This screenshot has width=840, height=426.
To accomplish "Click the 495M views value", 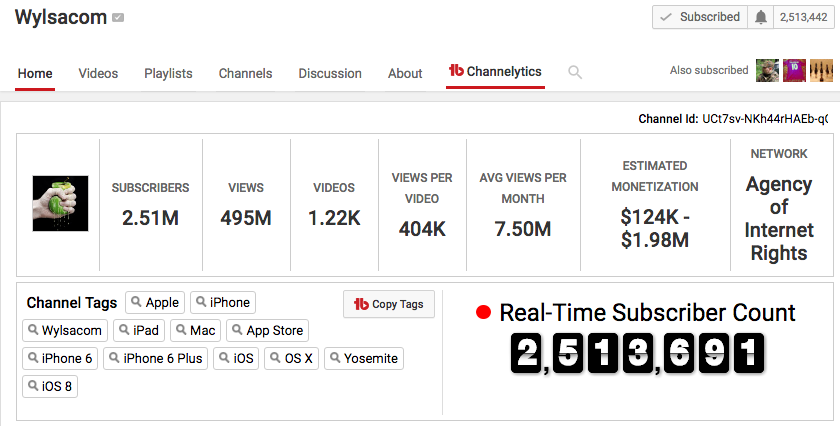I will (246, 218).
